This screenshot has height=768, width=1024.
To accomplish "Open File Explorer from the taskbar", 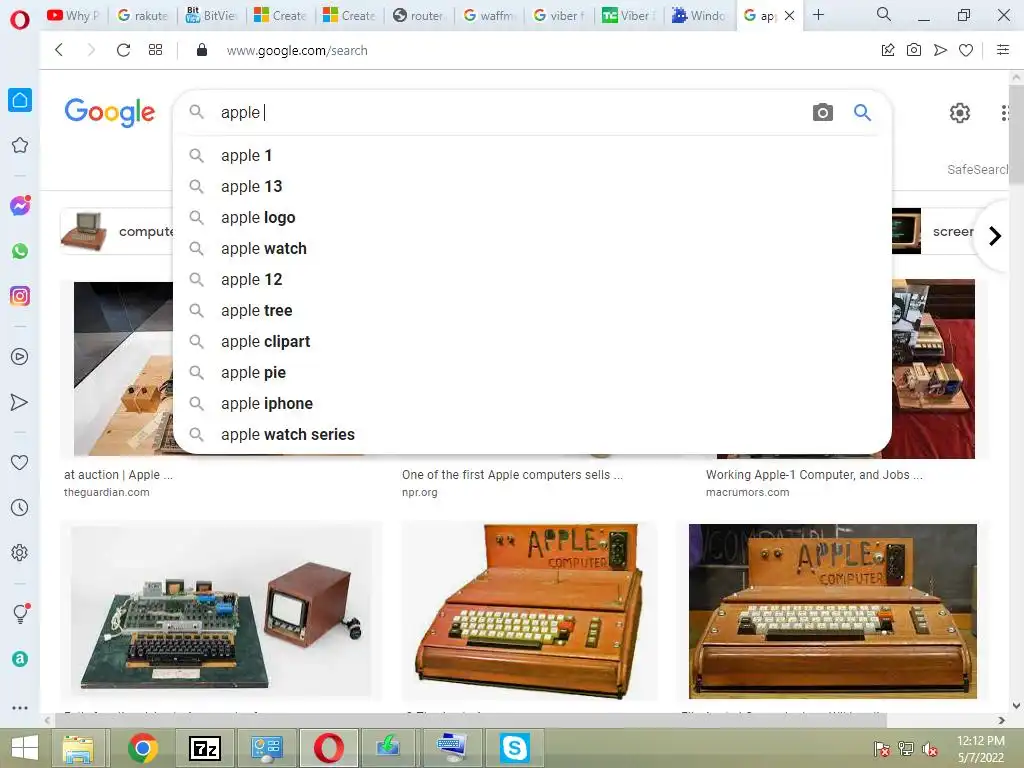I will click(78, 748).
